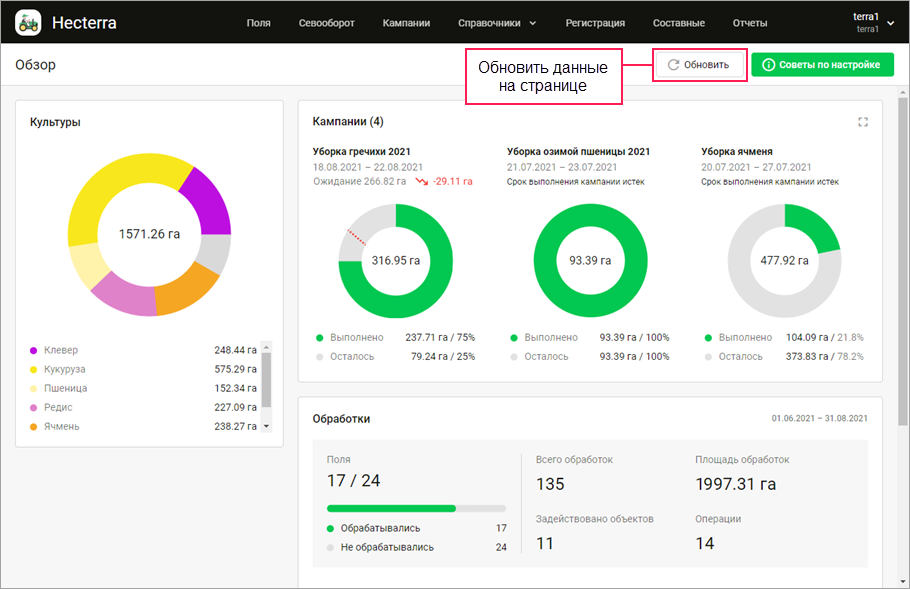
Task: Open campaign Уборка озимой пшеницы 2021
Action: 578,151
